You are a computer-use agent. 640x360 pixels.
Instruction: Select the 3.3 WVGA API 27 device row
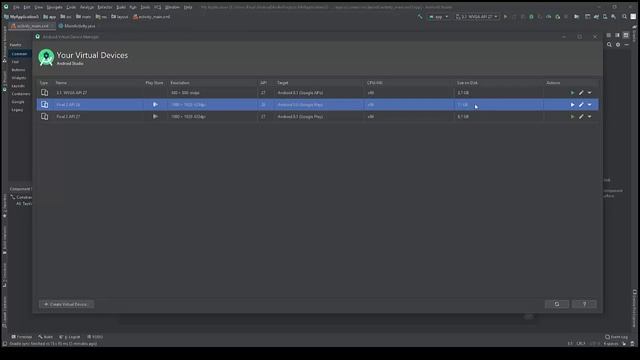coord(318,93)
